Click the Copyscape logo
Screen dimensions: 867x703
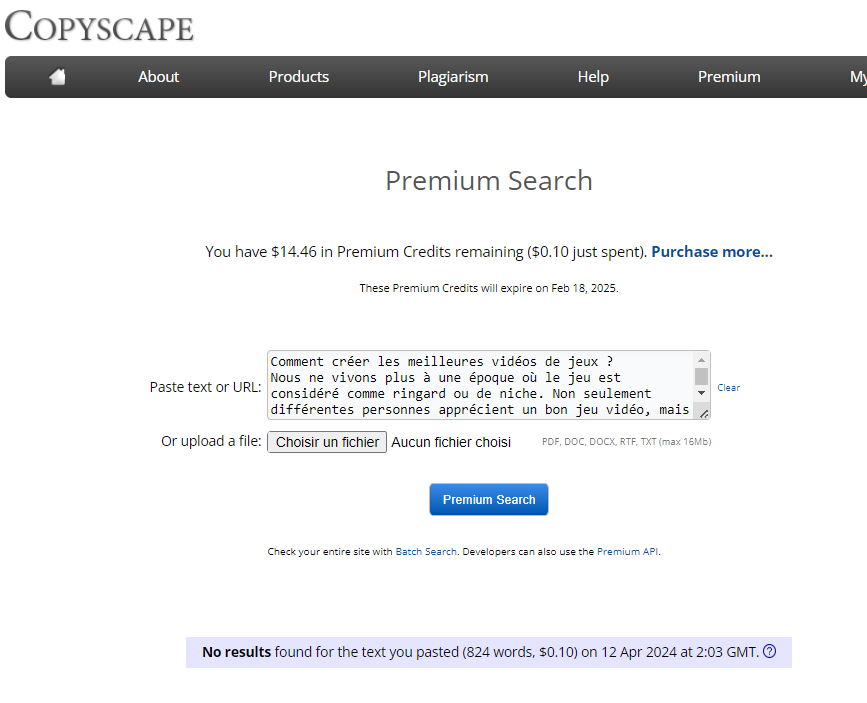pos(99,26)
